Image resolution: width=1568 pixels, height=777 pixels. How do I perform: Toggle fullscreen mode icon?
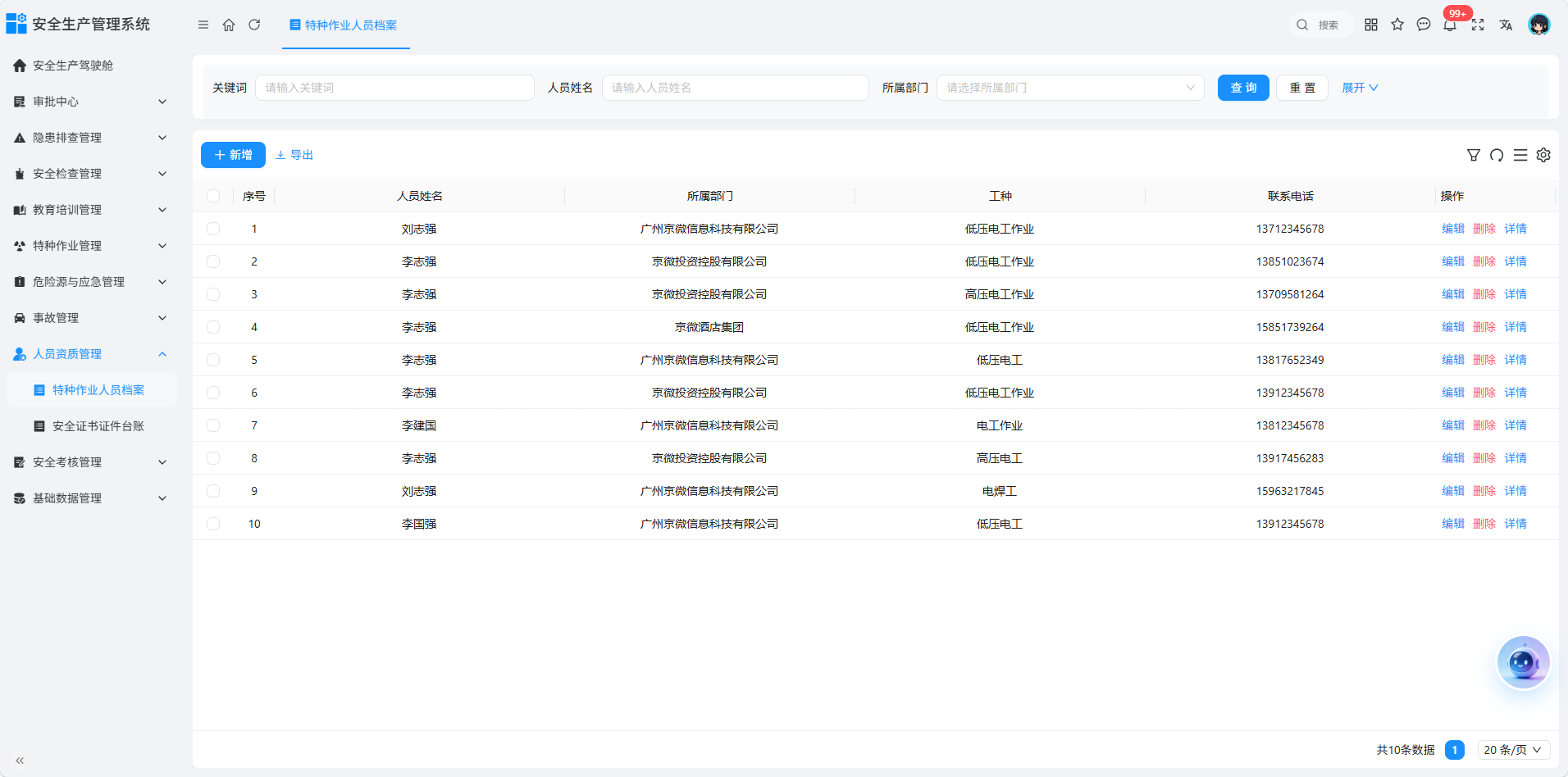(x=1478, y=25)
